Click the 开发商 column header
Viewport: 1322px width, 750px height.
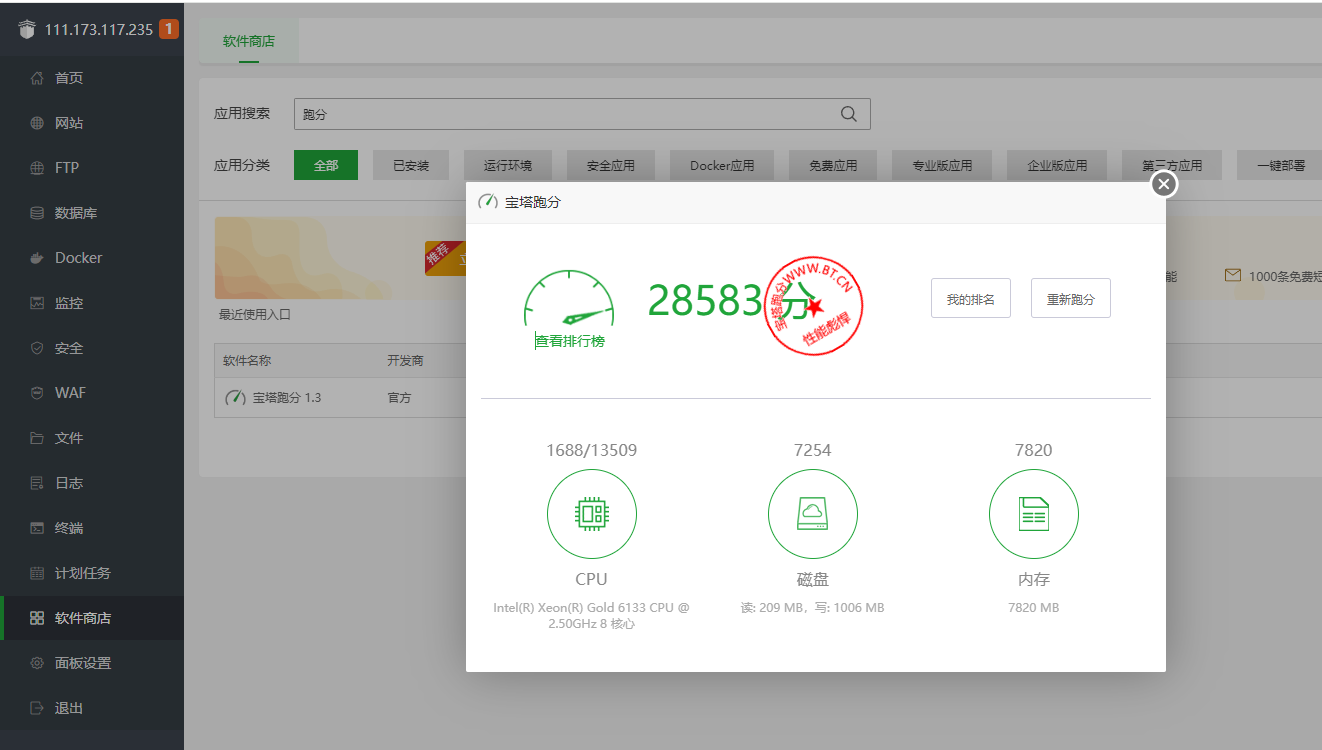405,361
